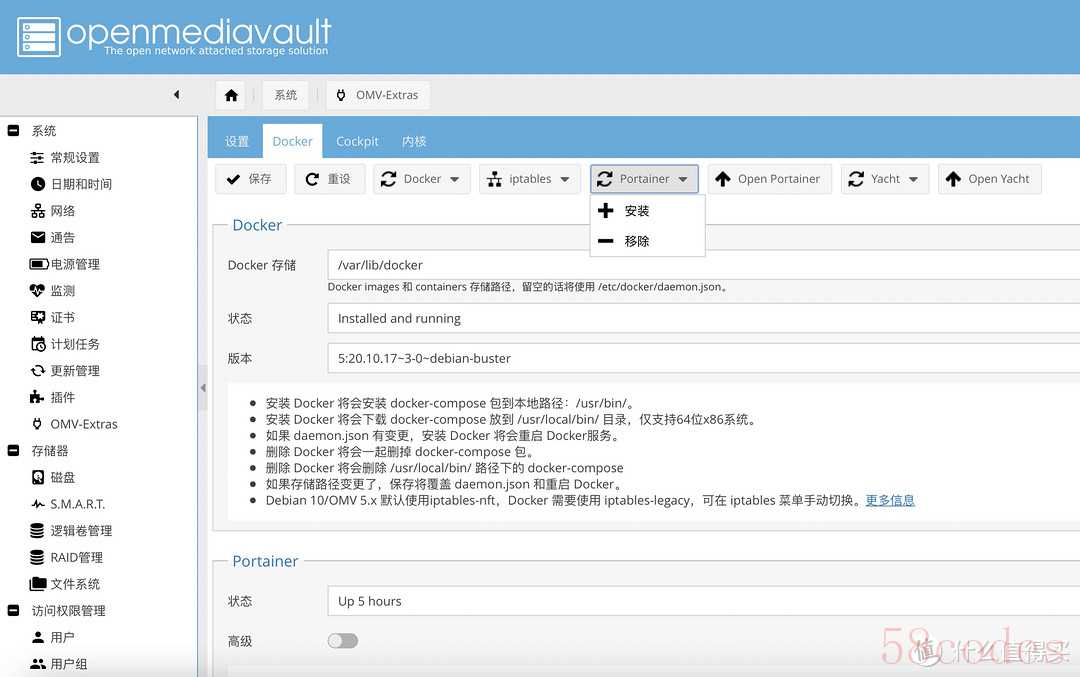Open OMV-Extras plug icon in sidebar

coord(37,424)
